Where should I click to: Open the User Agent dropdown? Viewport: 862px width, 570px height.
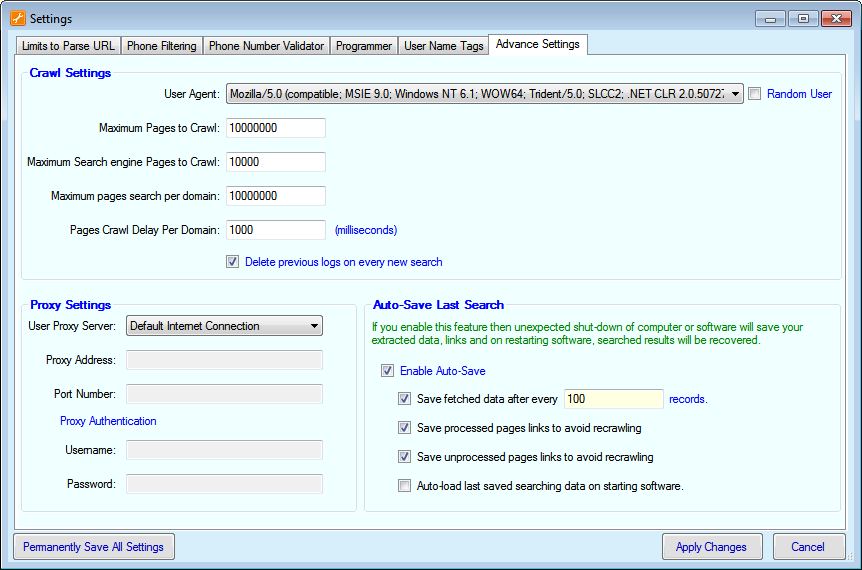[735, 94]
